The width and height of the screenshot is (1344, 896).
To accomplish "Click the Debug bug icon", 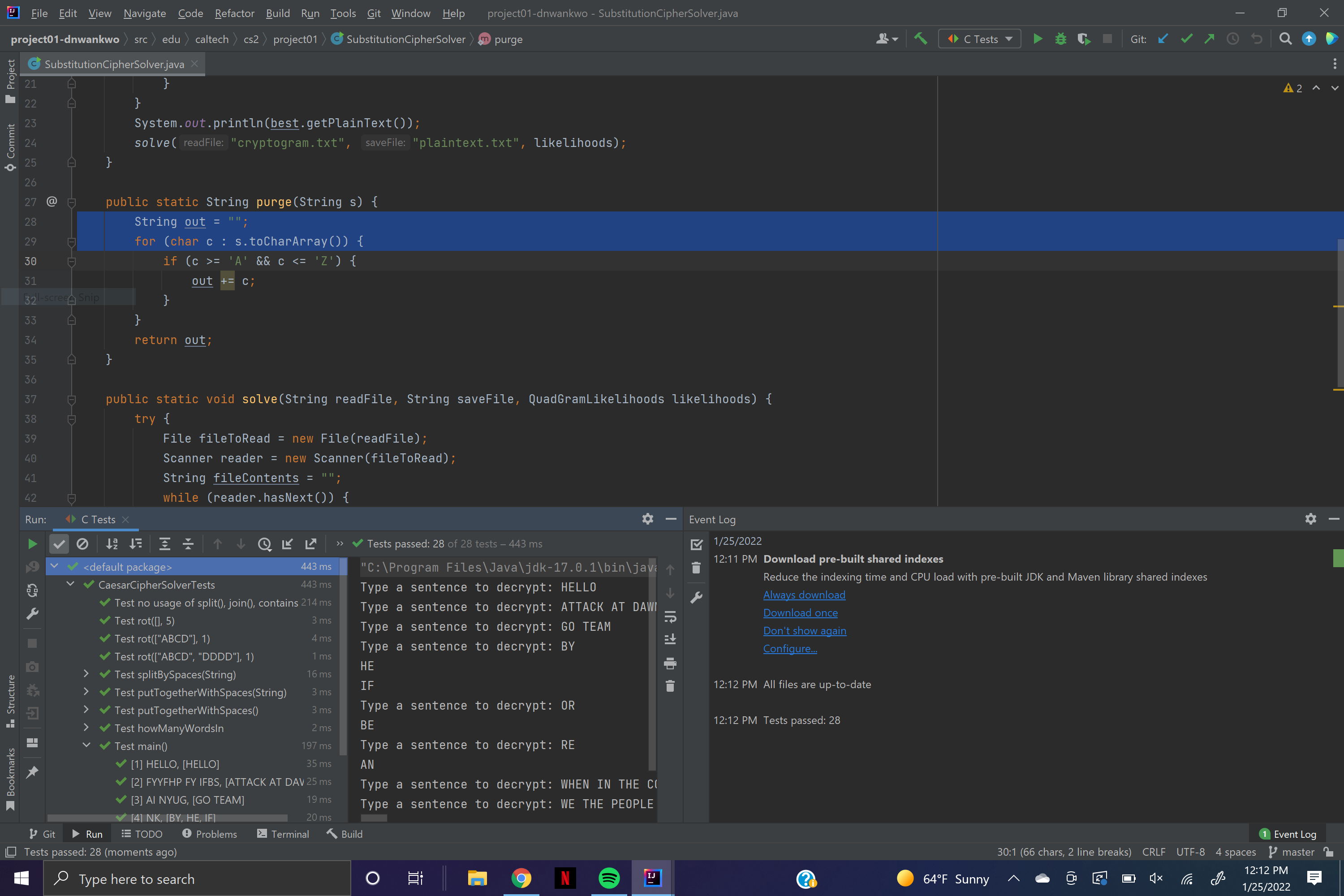I will click(x=1060, y=39).
